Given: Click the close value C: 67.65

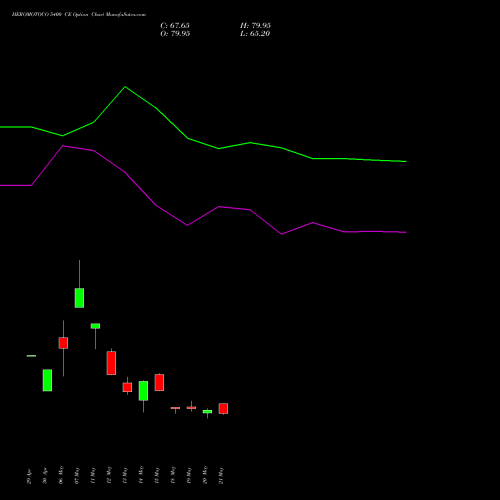Looking at the screenshot, I should coord(175,26).
